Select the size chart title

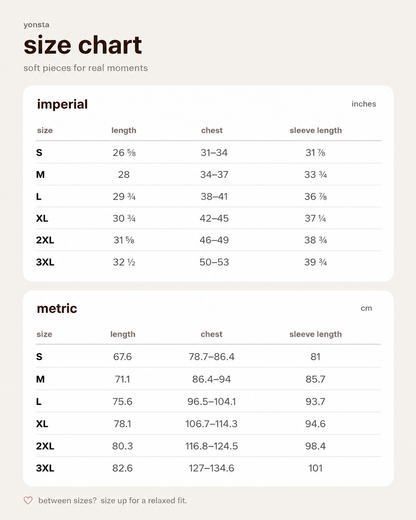(83, 45)
